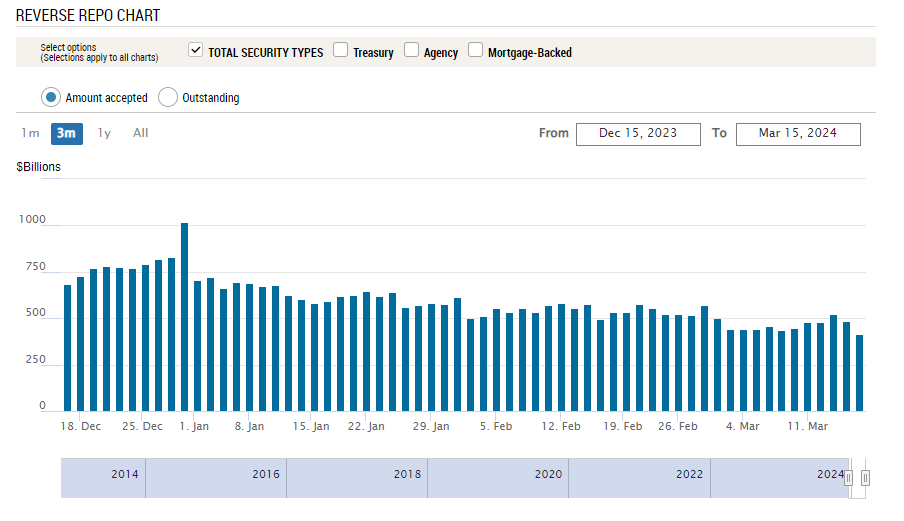Grab the left navigator handle near 2024

click(x=848, y=478)
